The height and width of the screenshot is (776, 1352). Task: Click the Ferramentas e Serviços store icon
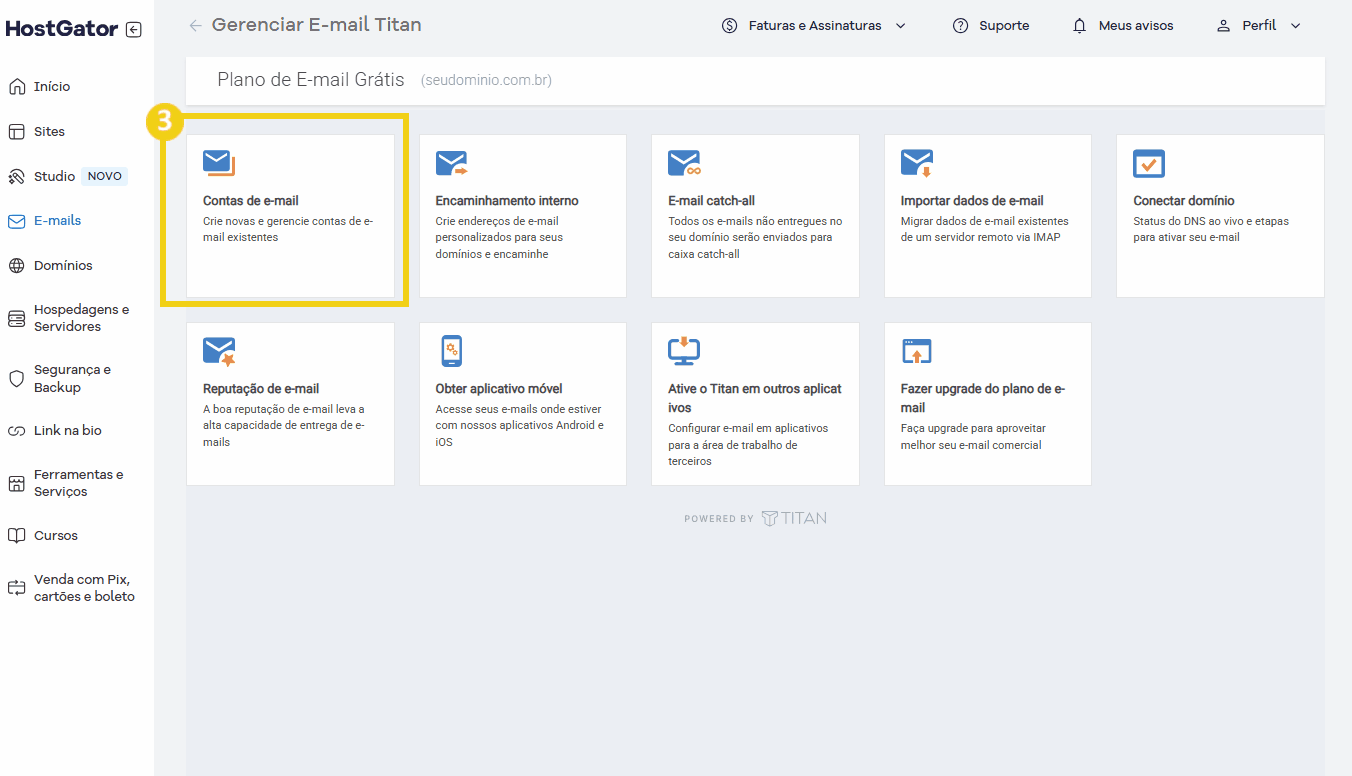coord(17,484)
